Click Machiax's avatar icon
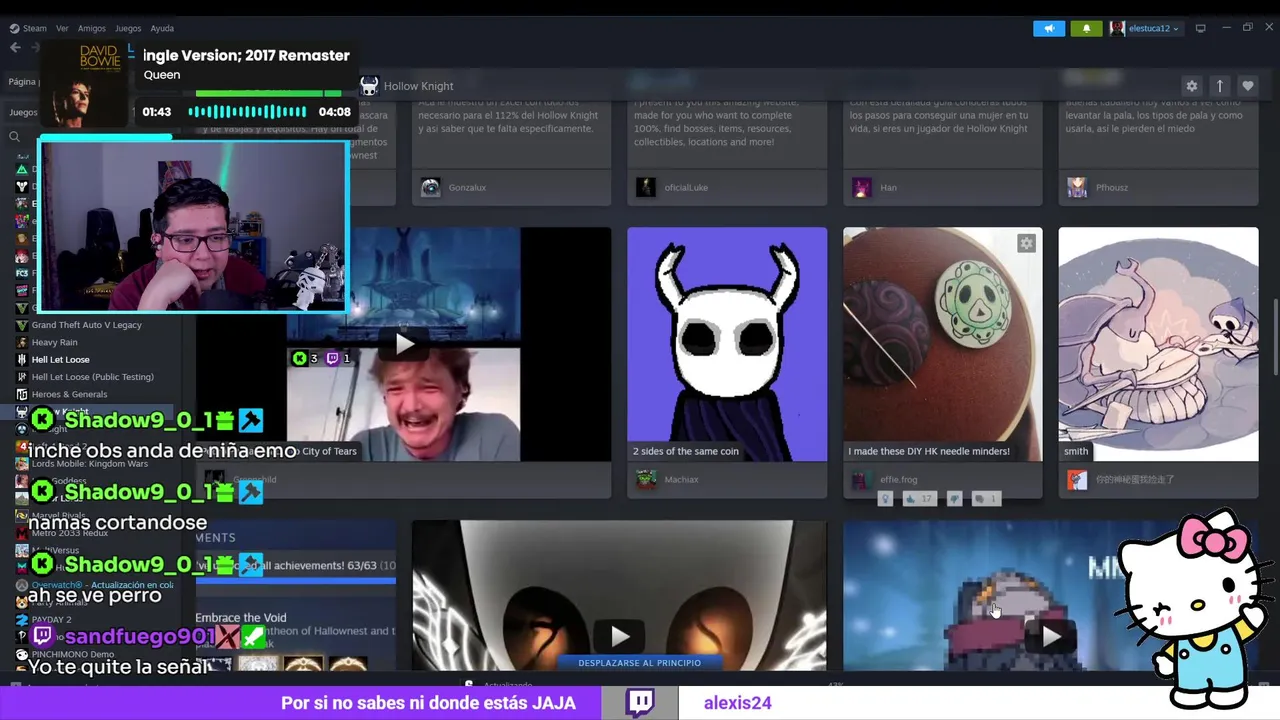The image size is (1280, 720). pos(646,480)
